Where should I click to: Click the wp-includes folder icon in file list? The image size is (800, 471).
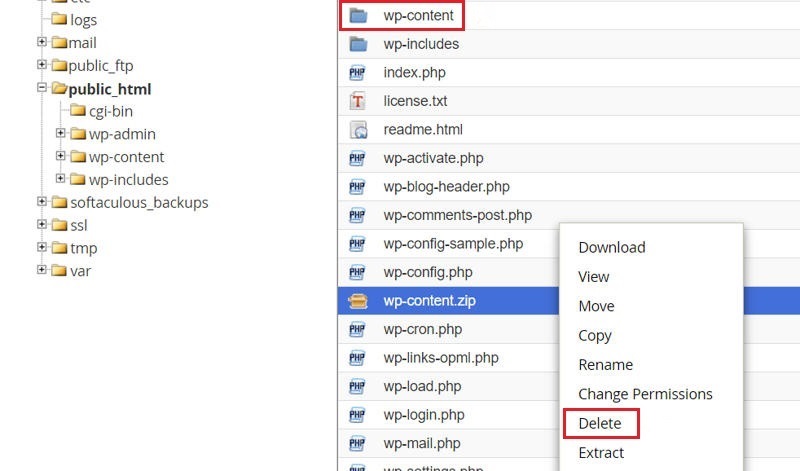(358, 44)
